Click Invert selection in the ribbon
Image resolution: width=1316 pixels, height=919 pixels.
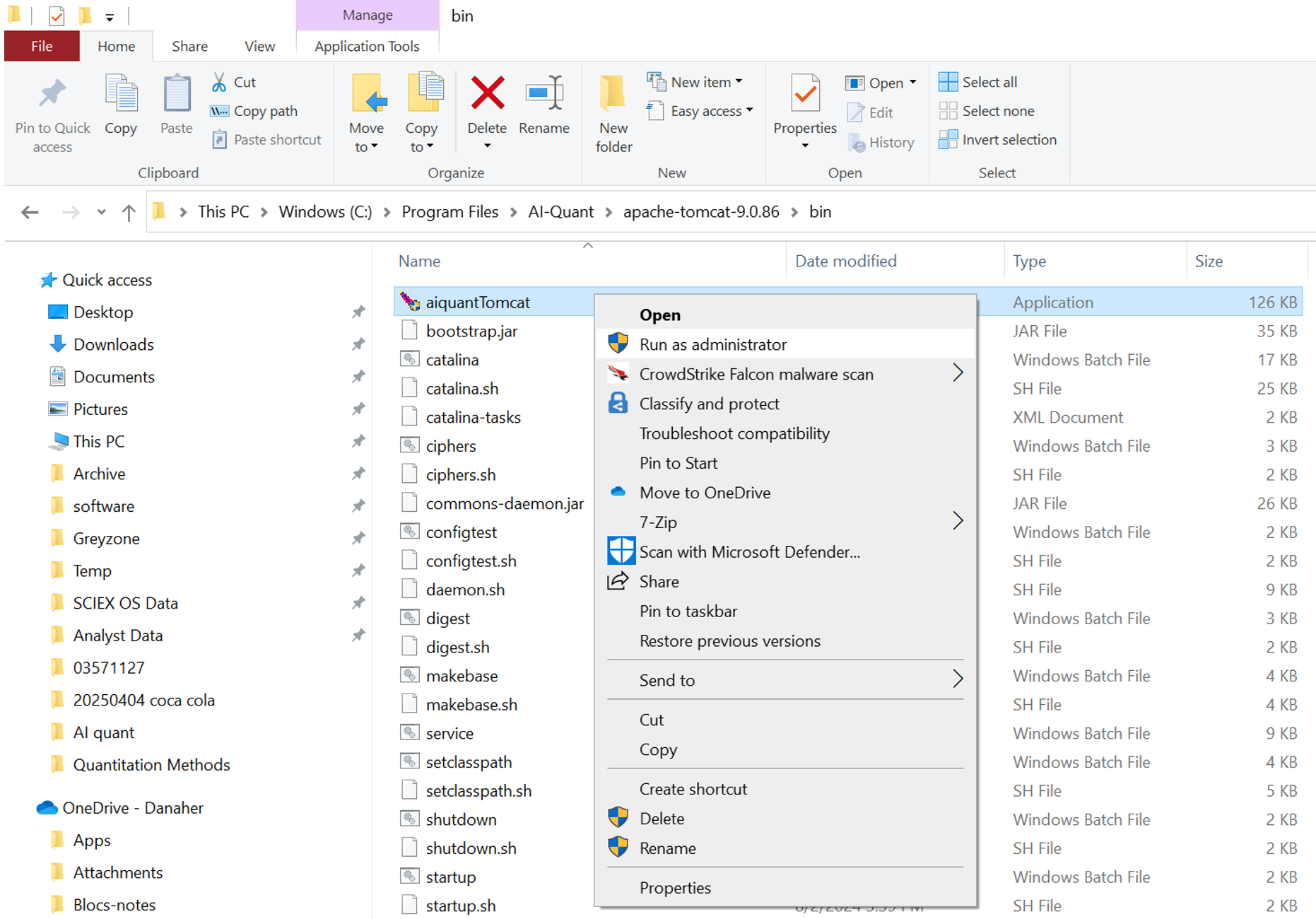tap(998, 140)
